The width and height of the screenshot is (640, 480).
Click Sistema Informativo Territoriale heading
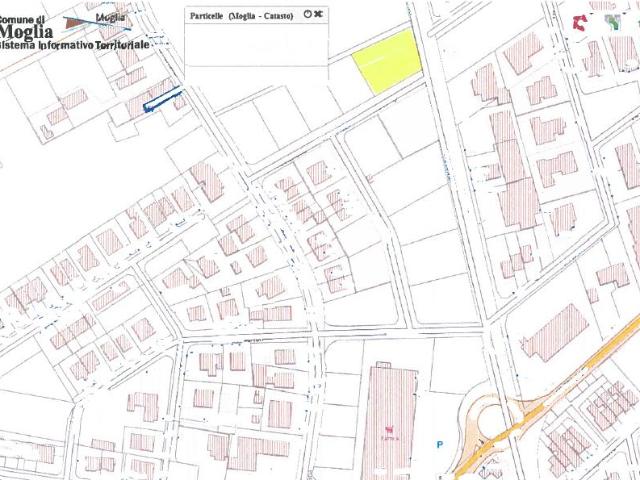74,44
